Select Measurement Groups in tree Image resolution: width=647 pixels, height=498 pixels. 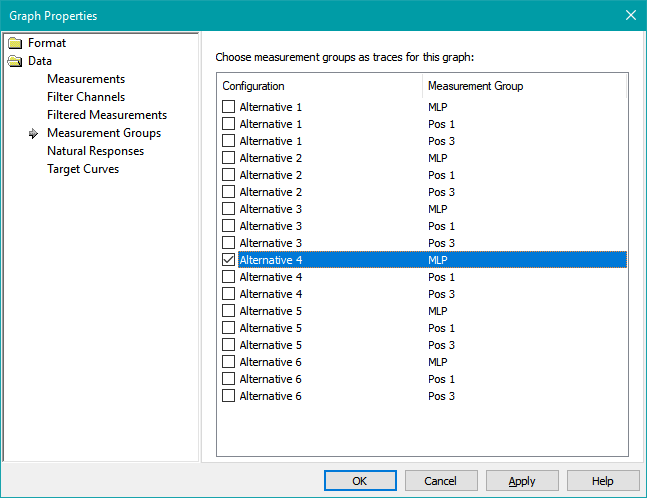point(104,133)
